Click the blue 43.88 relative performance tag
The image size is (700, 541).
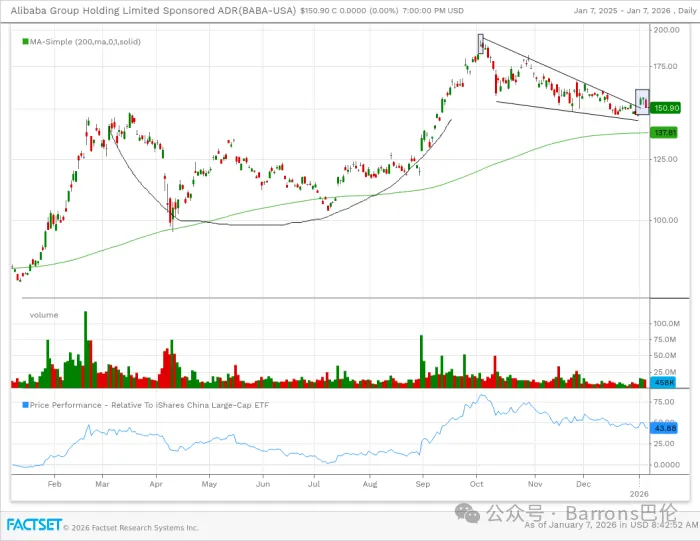pos(664,428)
